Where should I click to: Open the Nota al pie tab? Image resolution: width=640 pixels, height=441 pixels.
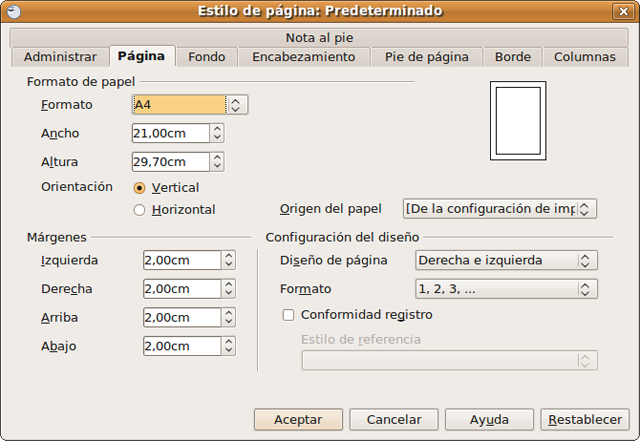tap(321, 37)
